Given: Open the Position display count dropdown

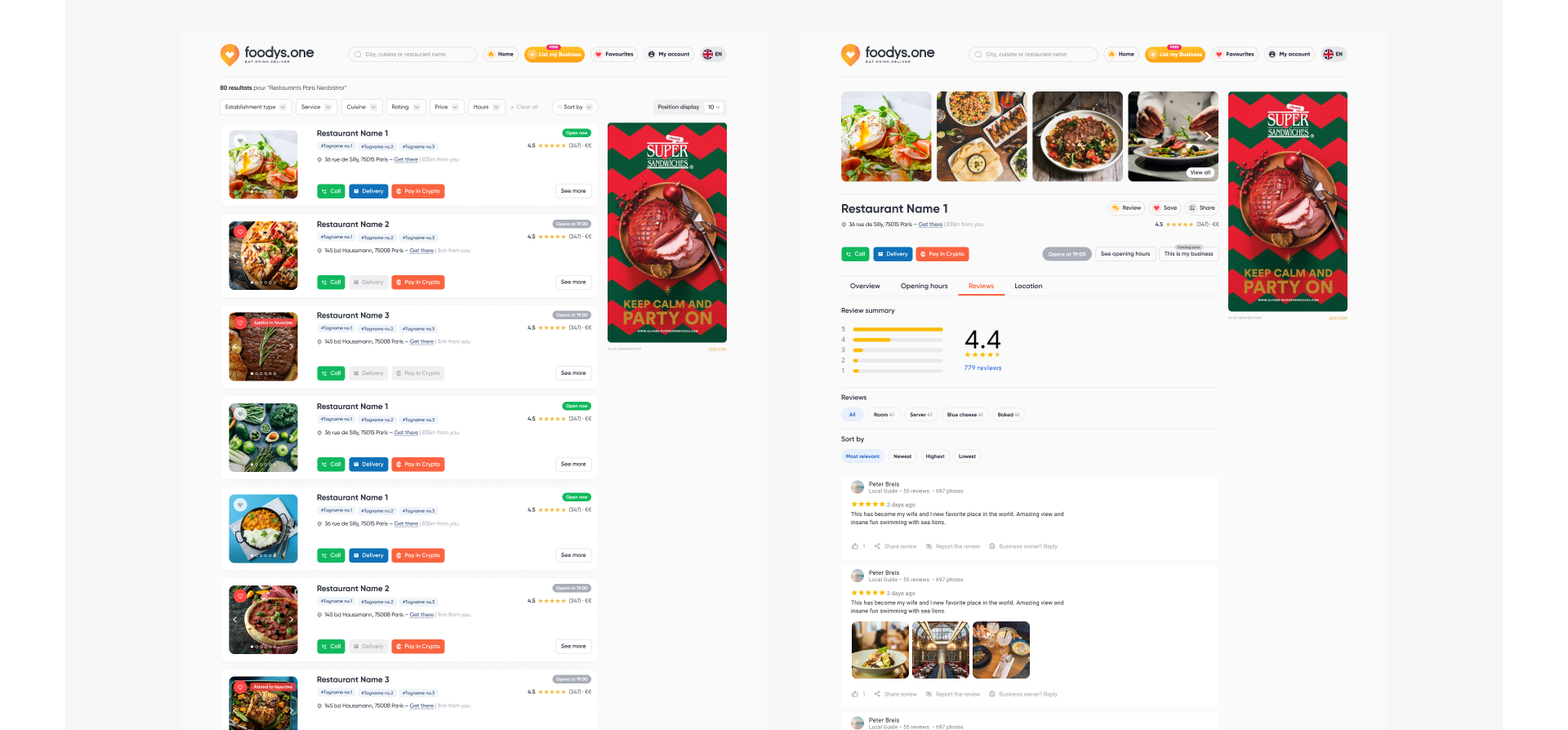Looking at the screenshot, I should [x=714, y=107].
